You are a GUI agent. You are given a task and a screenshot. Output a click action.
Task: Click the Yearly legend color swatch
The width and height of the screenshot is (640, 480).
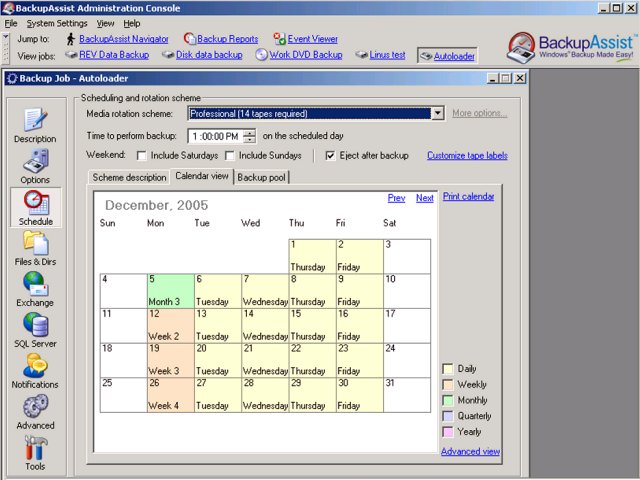[x=448, y=432]
